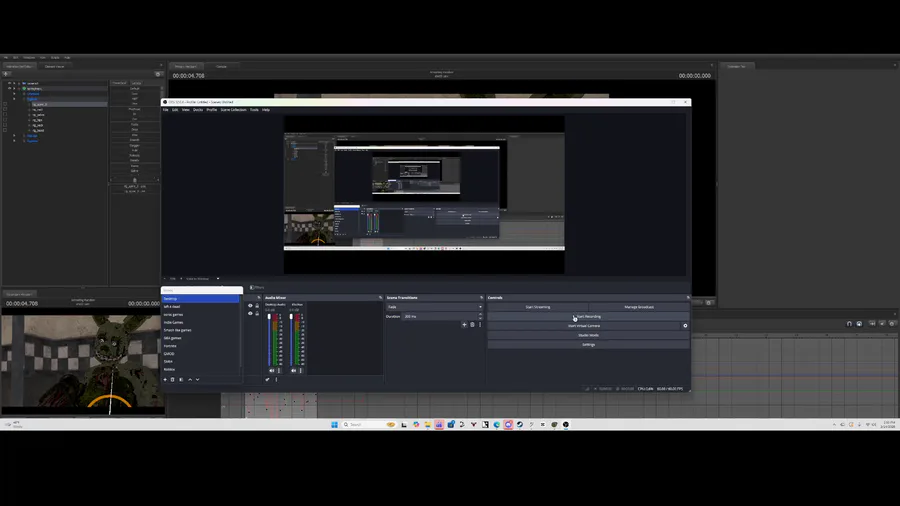
Task: Toggle lock icon of the second source row
Action: coord(257,313)
